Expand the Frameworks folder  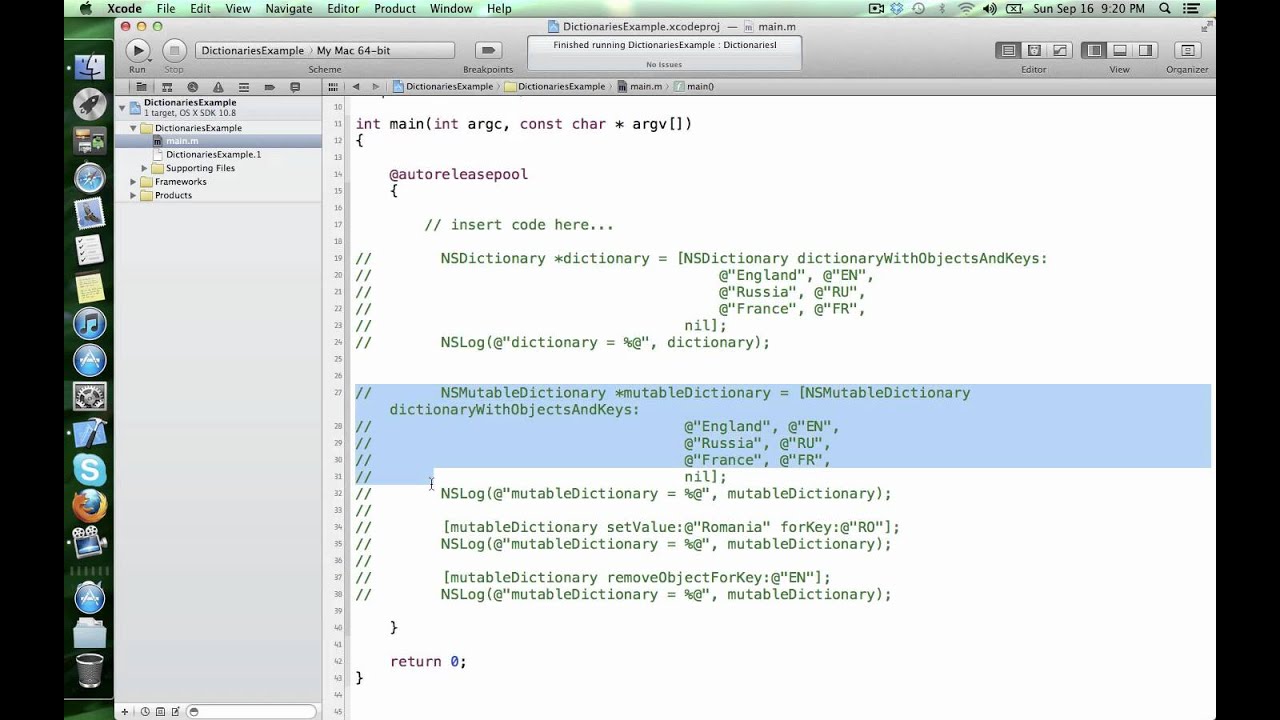click(133, 182)
